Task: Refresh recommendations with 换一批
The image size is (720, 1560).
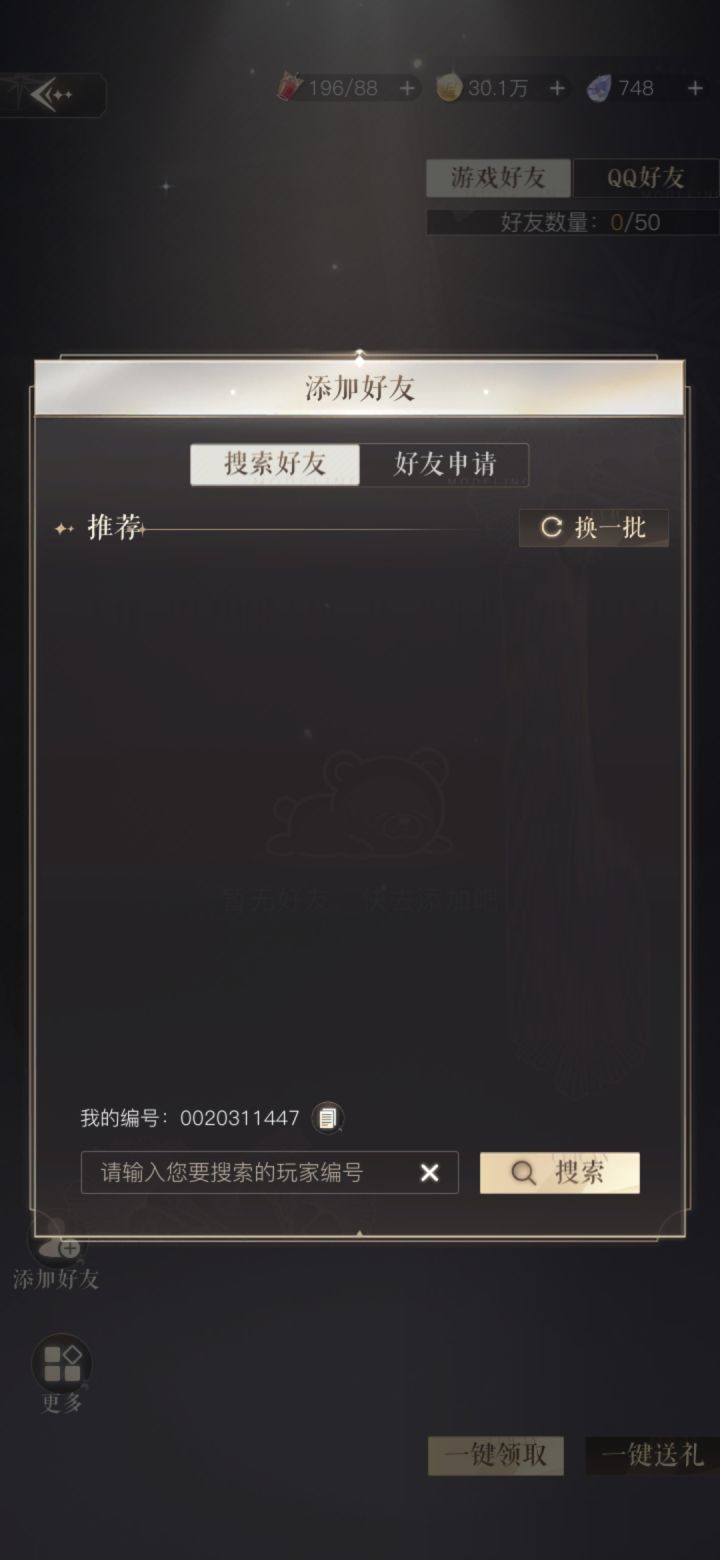Action: [x=594, y=528]
